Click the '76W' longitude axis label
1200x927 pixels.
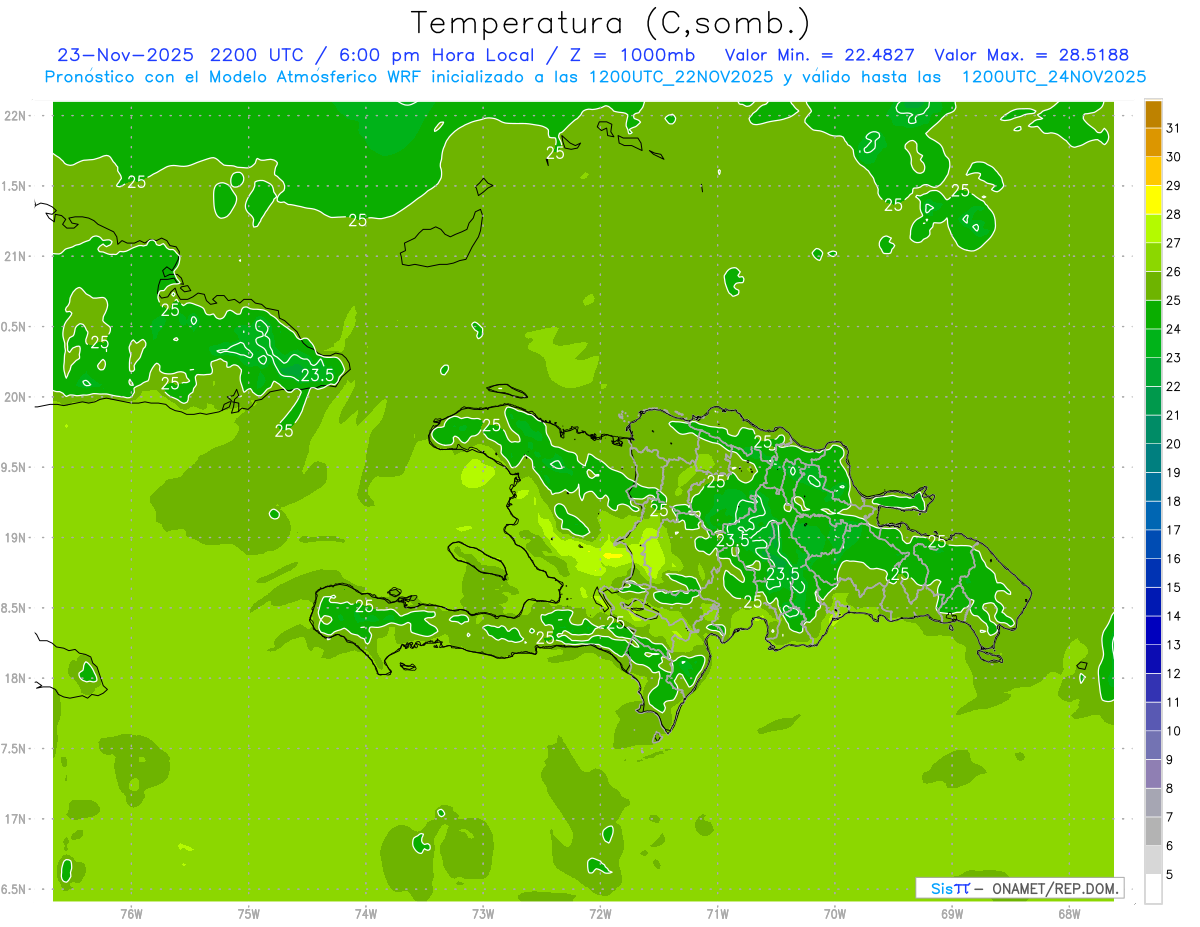point(131,914)
